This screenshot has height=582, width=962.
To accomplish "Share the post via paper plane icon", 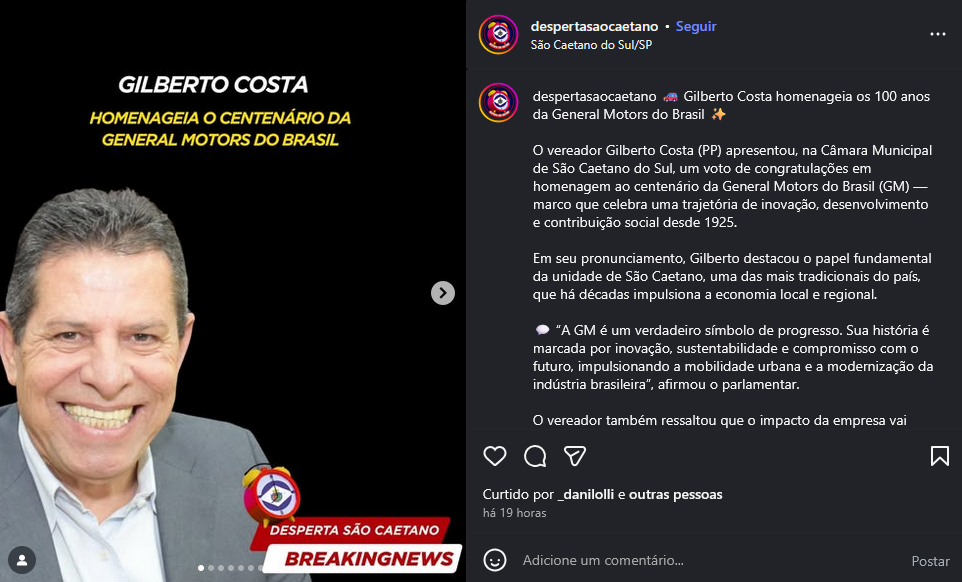I will click(x=575, y=456).
